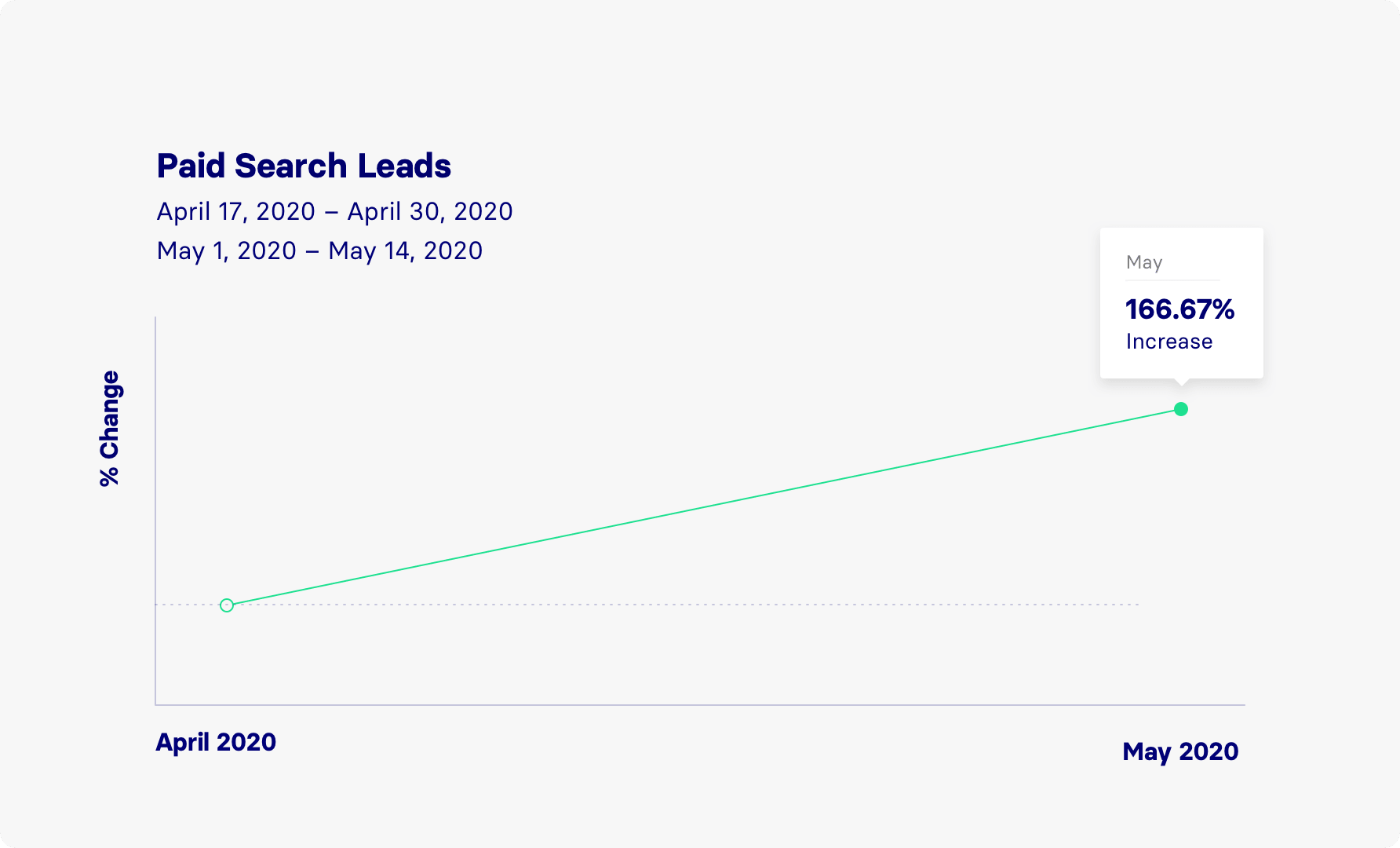The width and height of the screenshot is (1400, 848).
Task: Click the green trend line
Action: click(706, 506)
